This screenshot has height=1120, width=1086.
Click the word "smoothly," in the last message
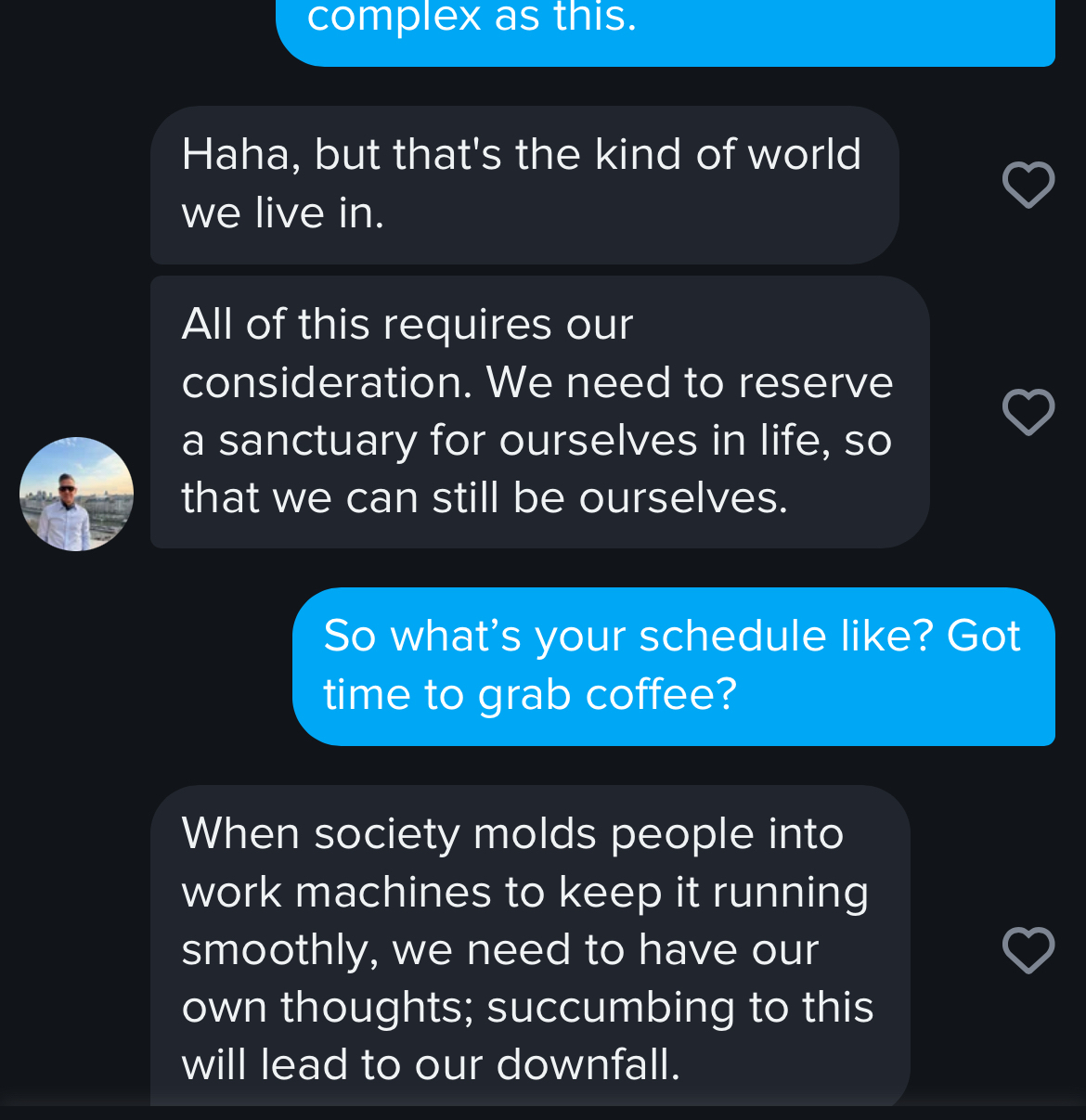click(279, 950)
